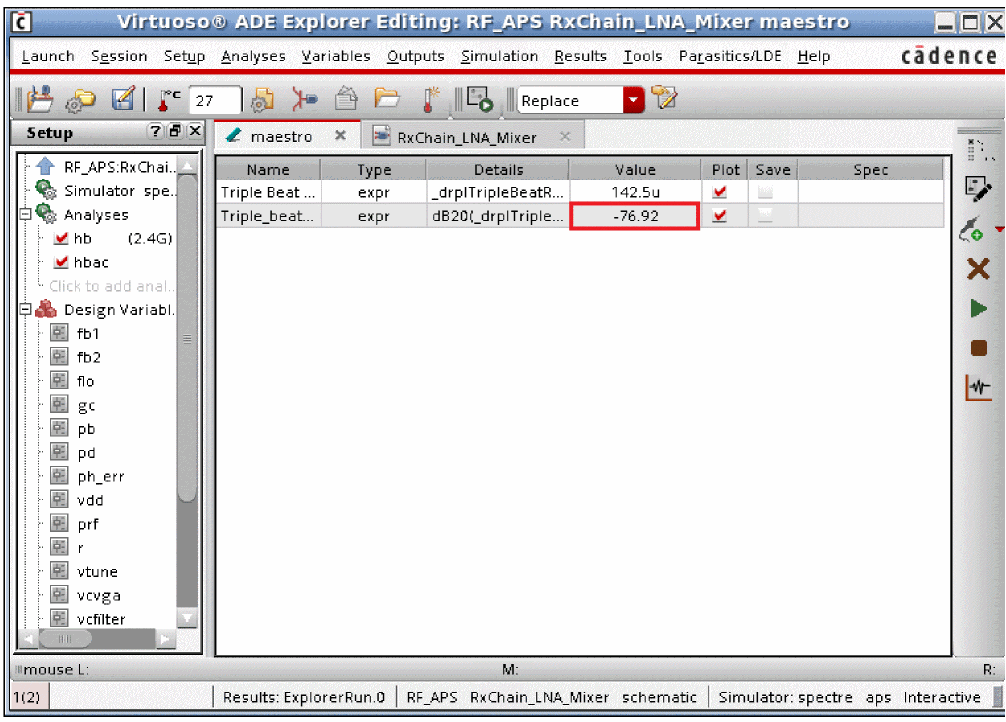
Task: Enable Save checkbox for Triple_beat dB20 row
Action: coord(765,215)
